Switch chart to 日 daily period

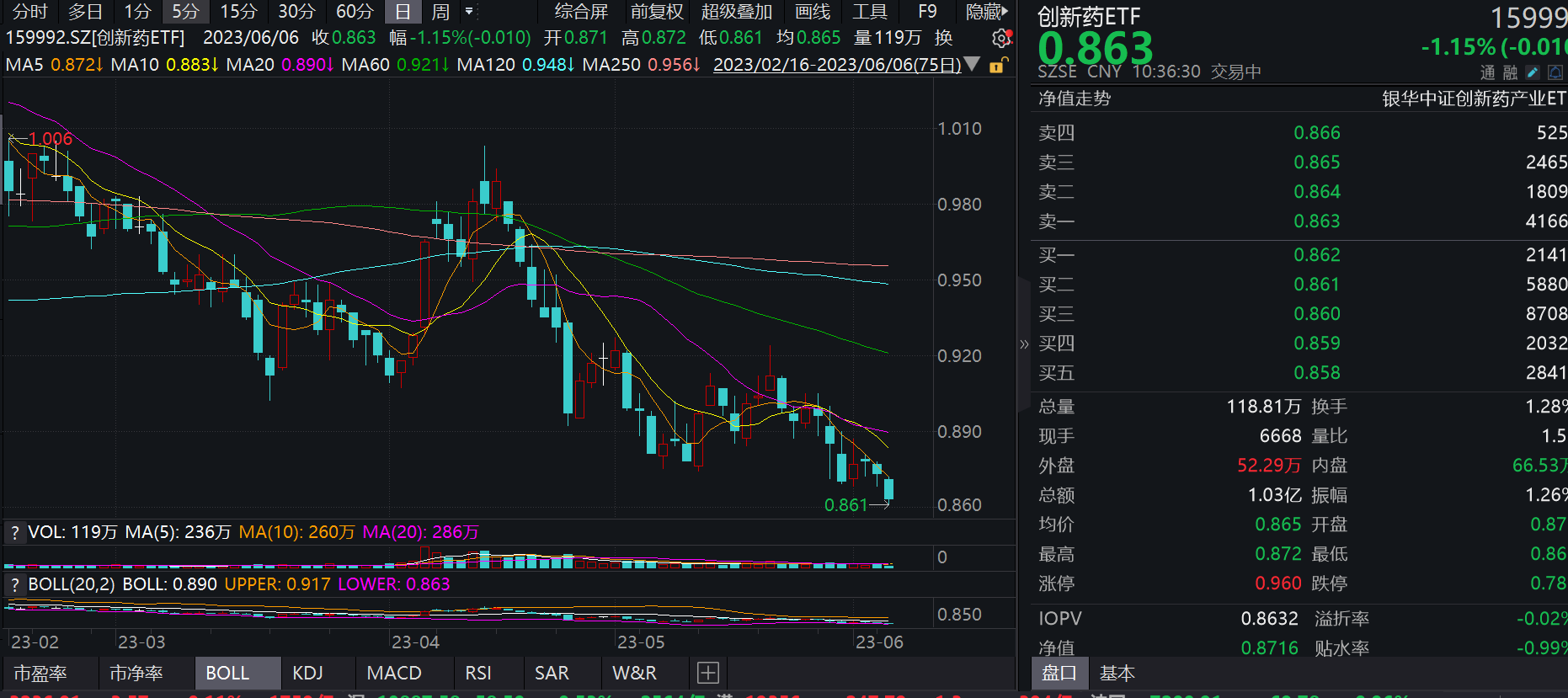click(x=403, y=12)
